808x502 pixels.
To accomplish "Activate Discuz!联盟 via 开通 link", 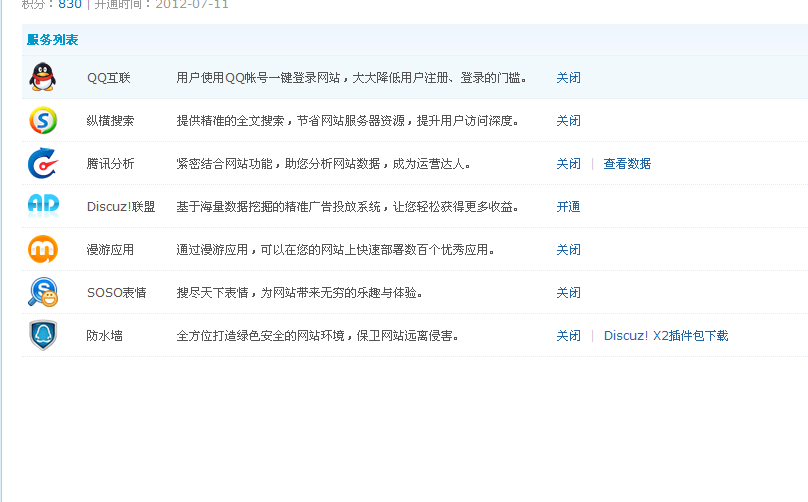I will click(x=568, y=207).
